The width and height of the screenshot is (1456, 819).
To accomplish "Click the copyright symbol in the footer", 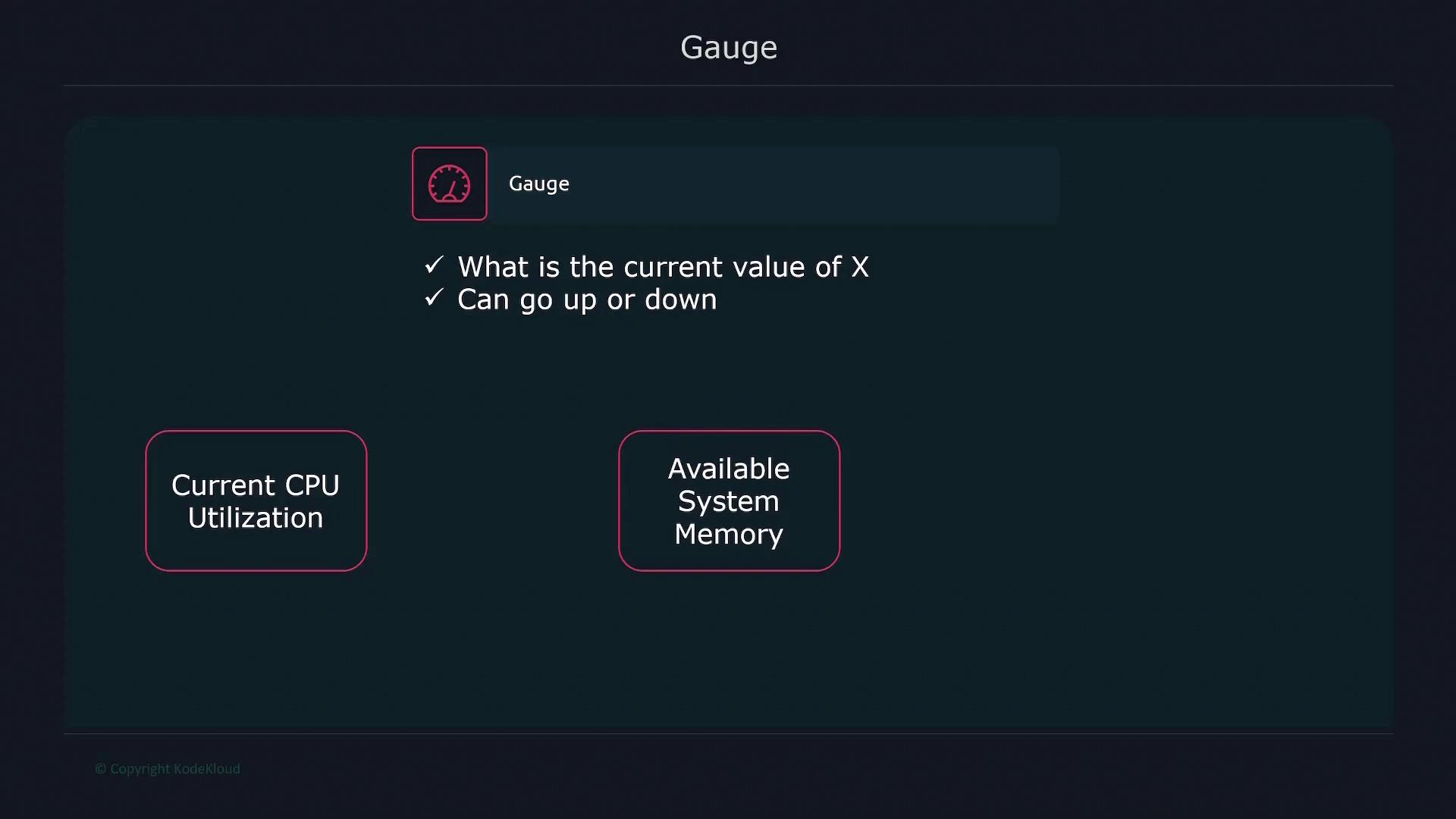I will point(100,769).
